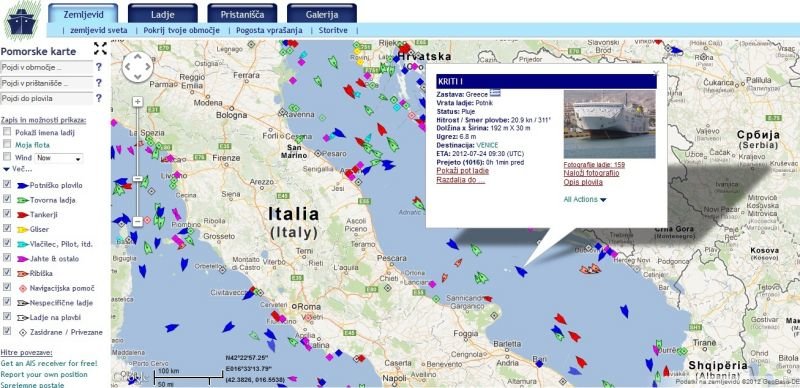Click the zoom out minus button on map
The height and width of the screenshot is (388, 800).
tap(137, 221)
